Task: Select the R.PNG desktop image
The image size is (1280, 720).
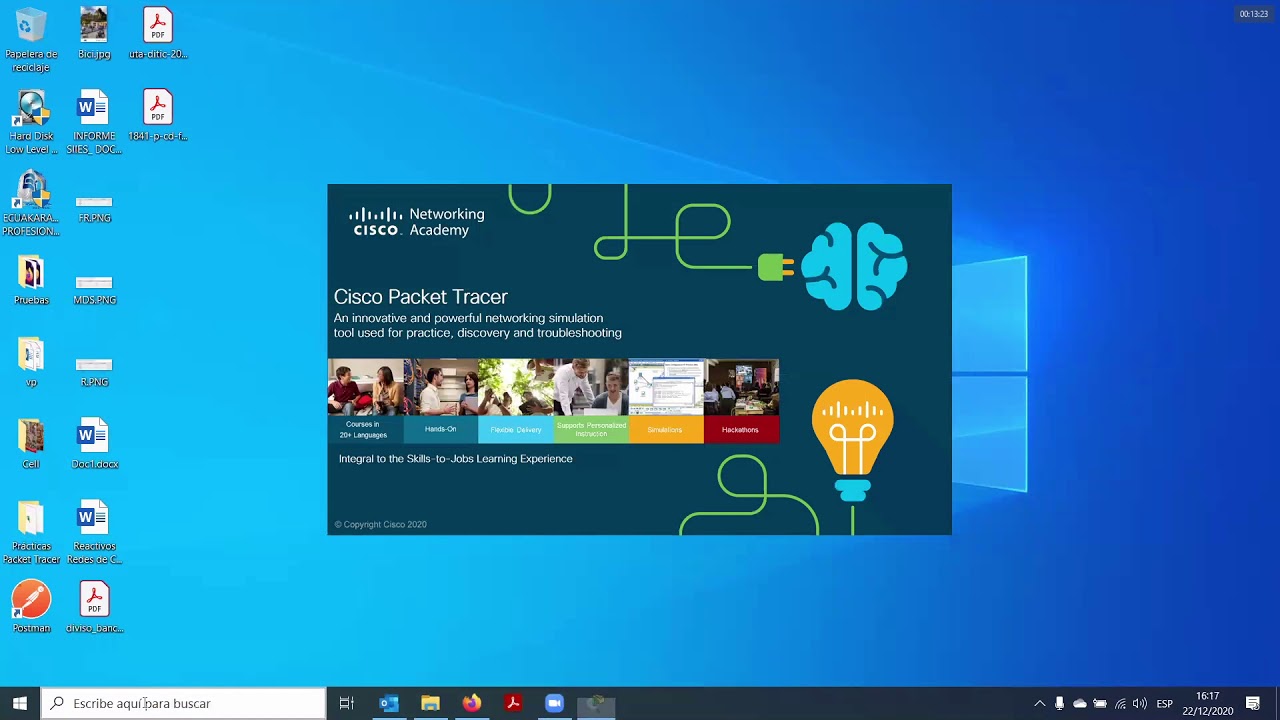Action: pos(94,371)
